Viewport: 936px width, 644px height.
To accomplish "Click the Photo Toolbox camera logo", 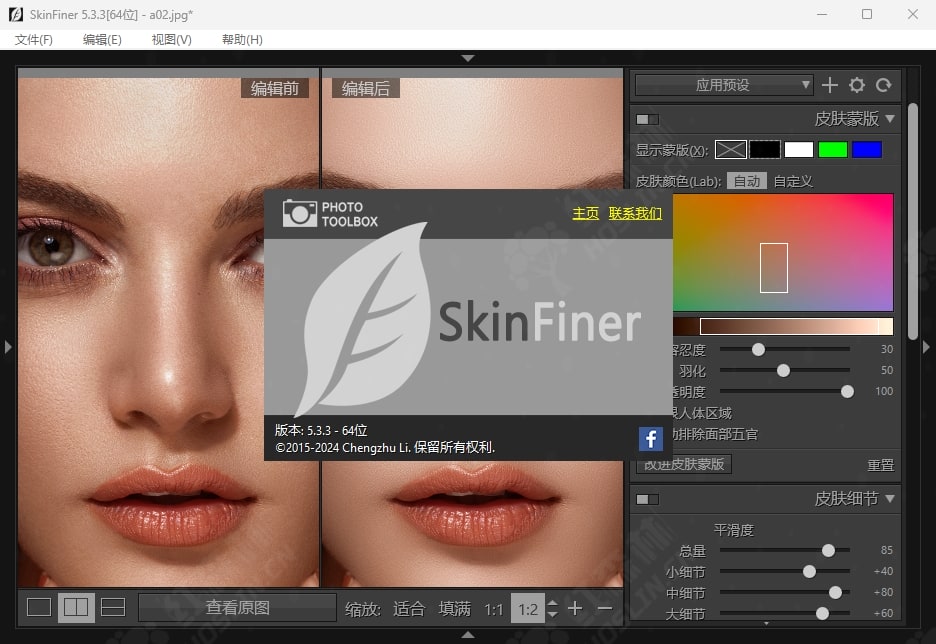I will (330, 214).
